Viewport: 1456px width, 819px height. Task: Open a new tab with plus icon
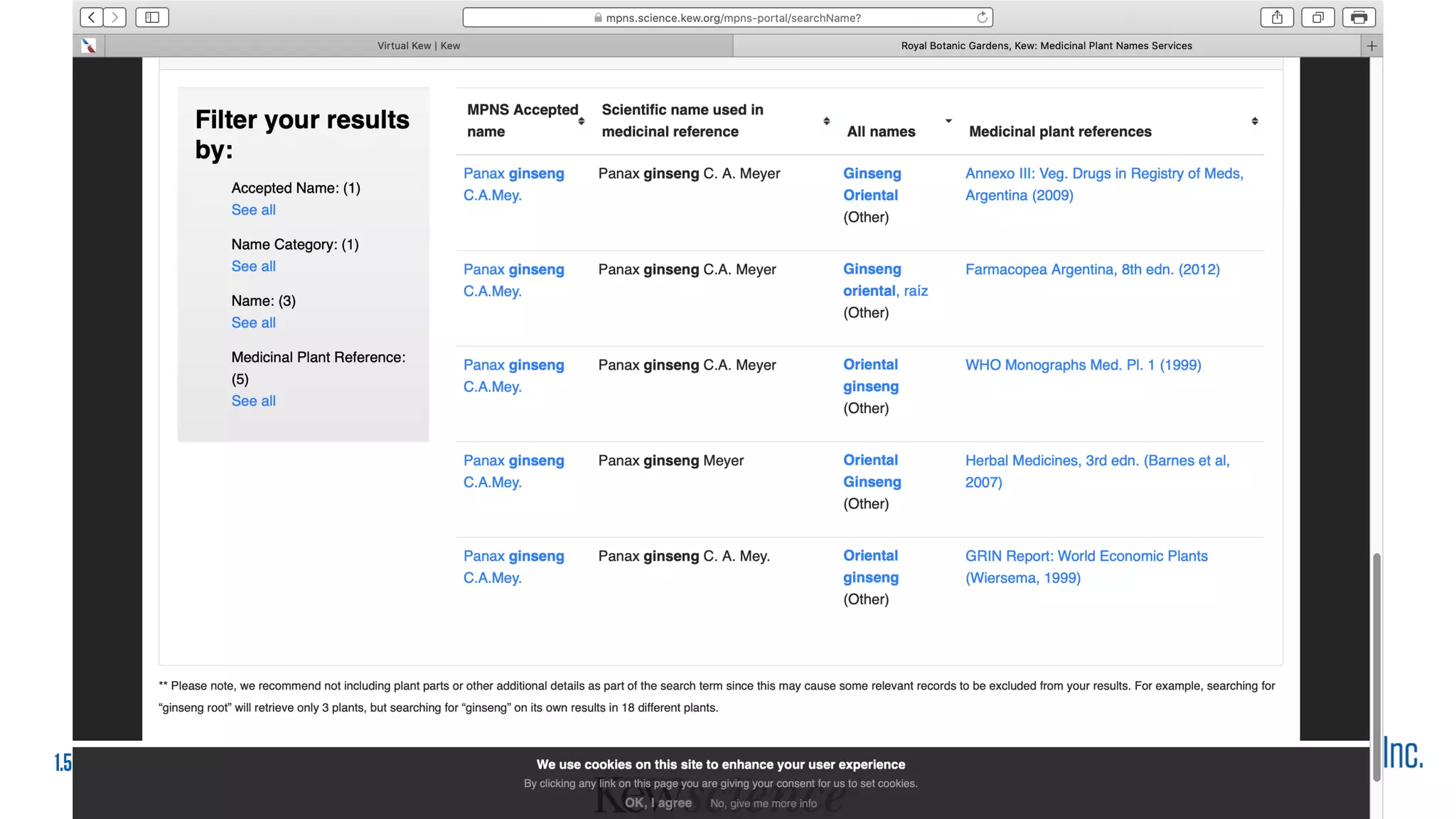(x=1371, y=45)
